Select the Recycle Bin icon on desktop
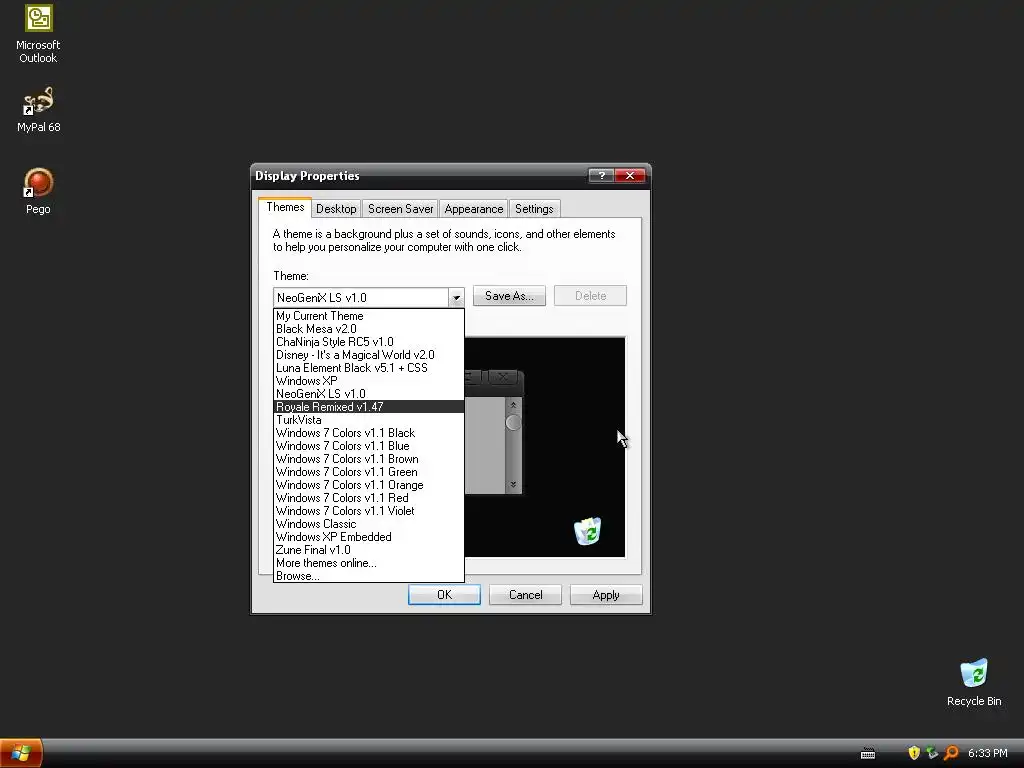 974,682
